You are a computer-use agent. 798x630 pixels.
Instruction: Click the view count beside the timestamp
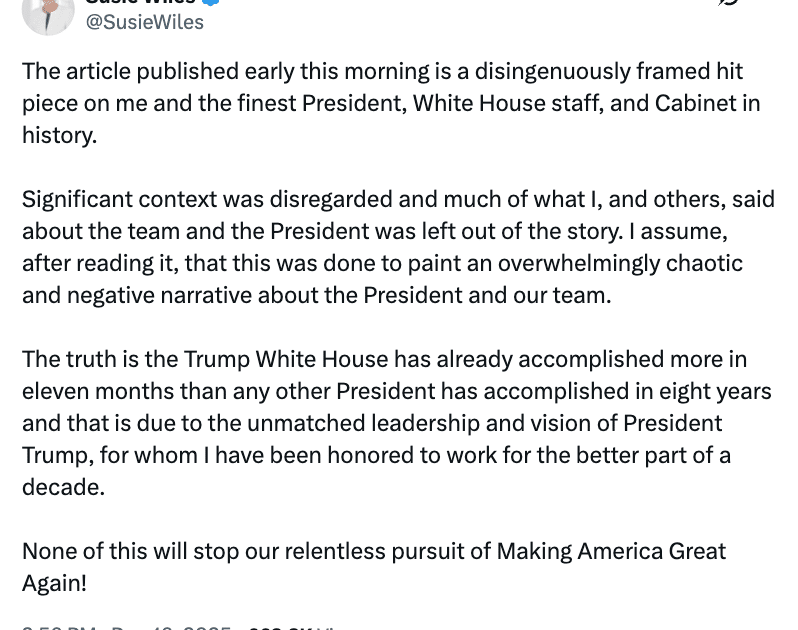click(x=290, y=626)
